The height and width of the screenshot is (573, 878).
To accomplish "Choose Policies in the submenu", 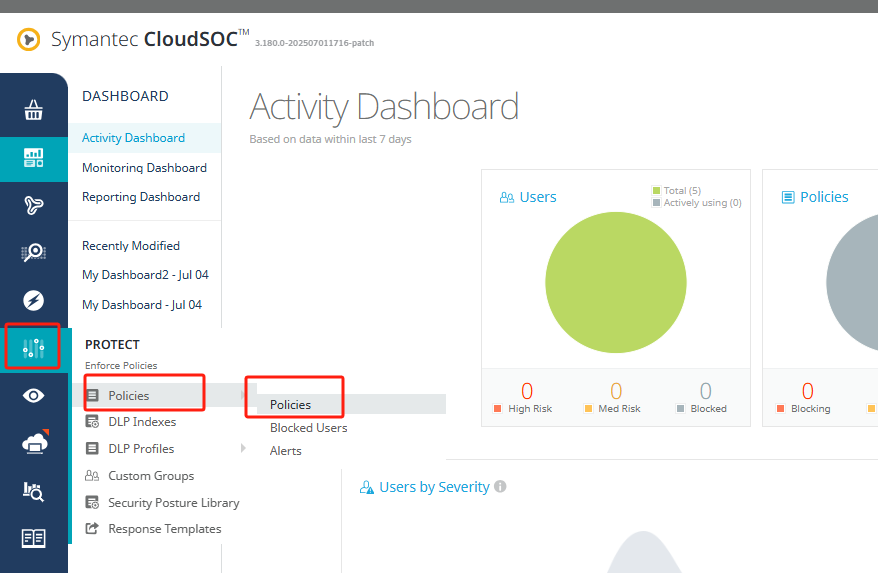I will tap(290, 404).
